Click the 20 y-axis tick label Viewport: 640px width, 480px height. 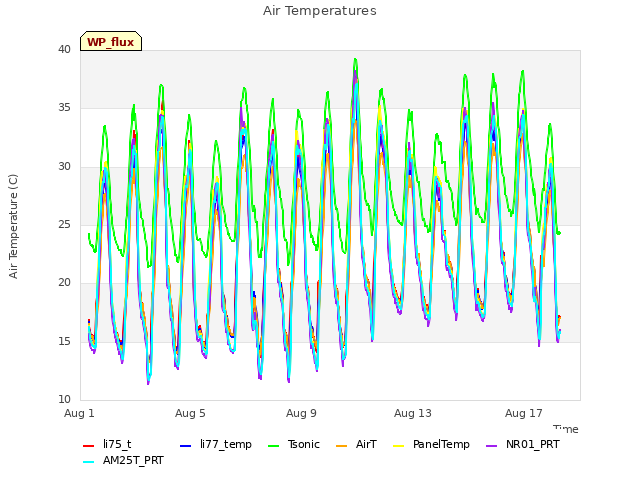click(x=64, y=283)
